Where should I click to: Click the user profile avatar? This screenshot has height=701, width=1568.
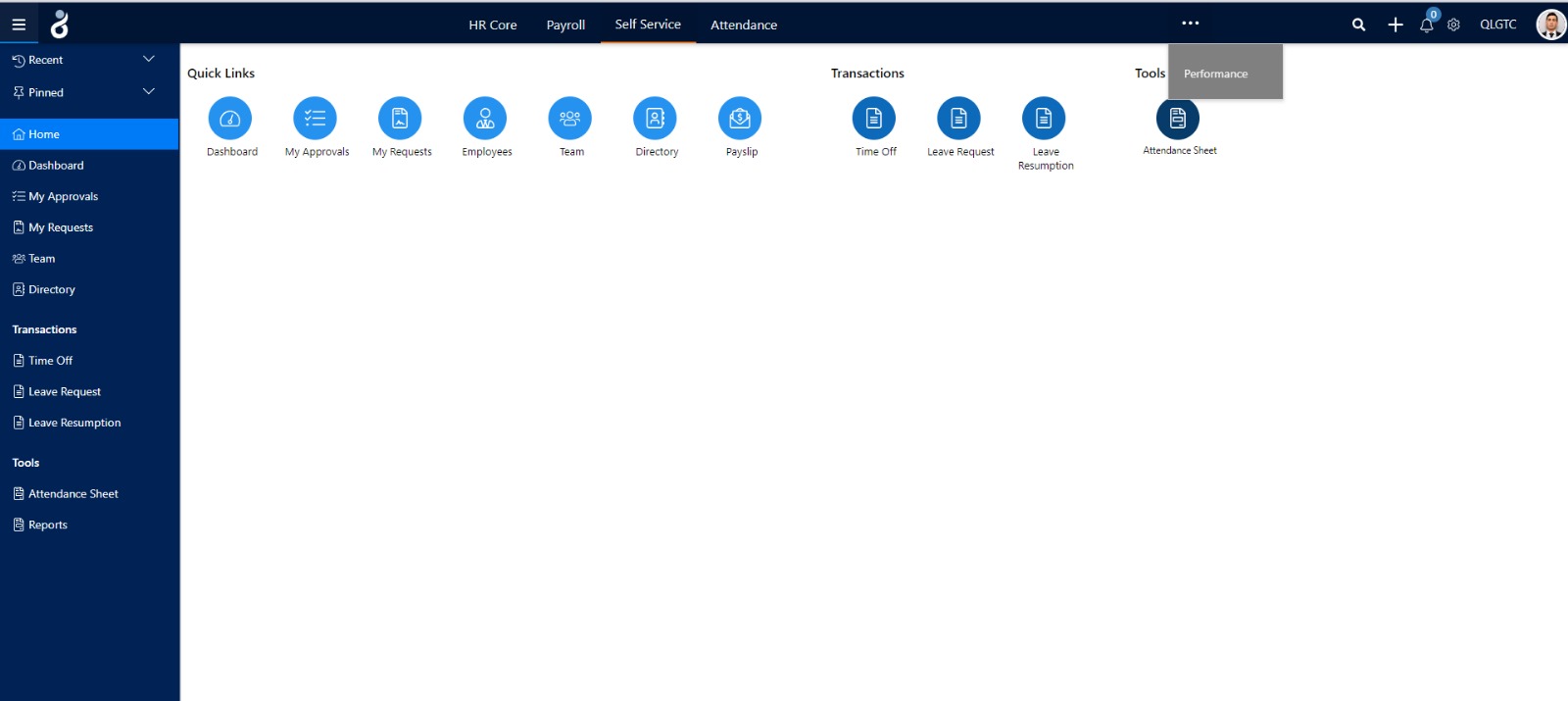pos(1550,25)
